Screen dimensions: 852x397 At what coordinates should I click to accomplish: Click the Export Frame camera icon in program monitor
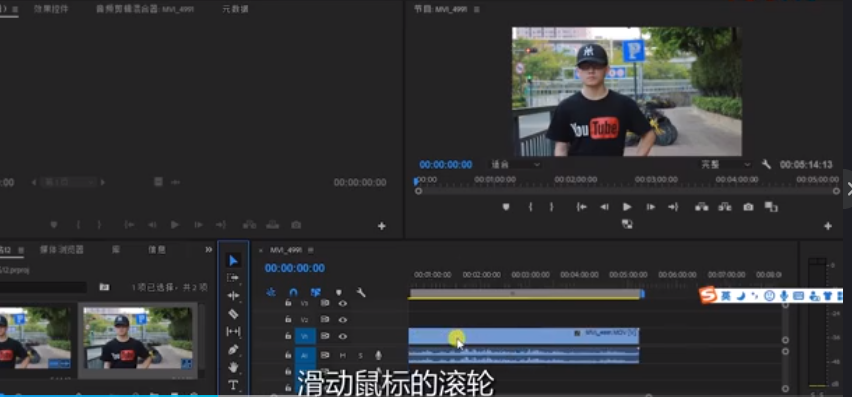748,207
